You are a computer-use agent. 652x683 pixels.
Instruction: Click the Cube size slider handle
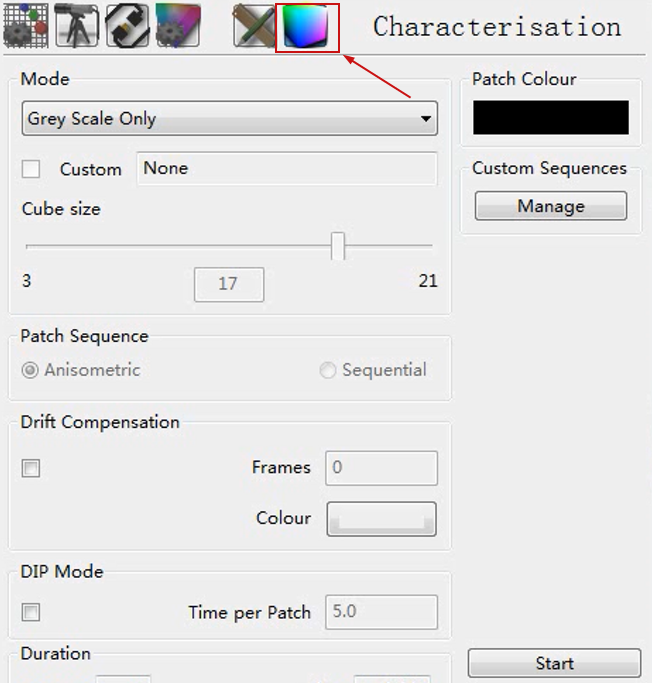(338, 246)
